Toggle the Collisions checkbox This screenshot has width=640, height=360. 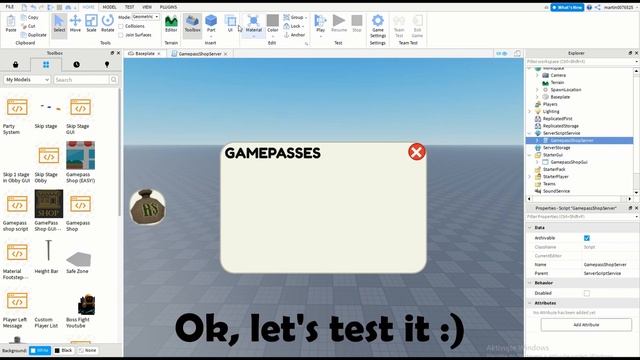coord(121,26)
